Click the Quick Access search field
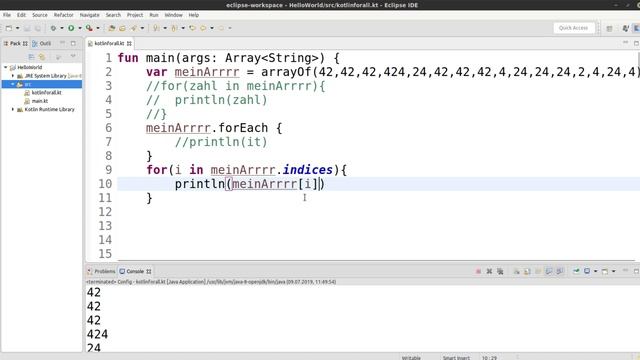The height and width of the screenshot is (360, 640). (x=573, y=28)
